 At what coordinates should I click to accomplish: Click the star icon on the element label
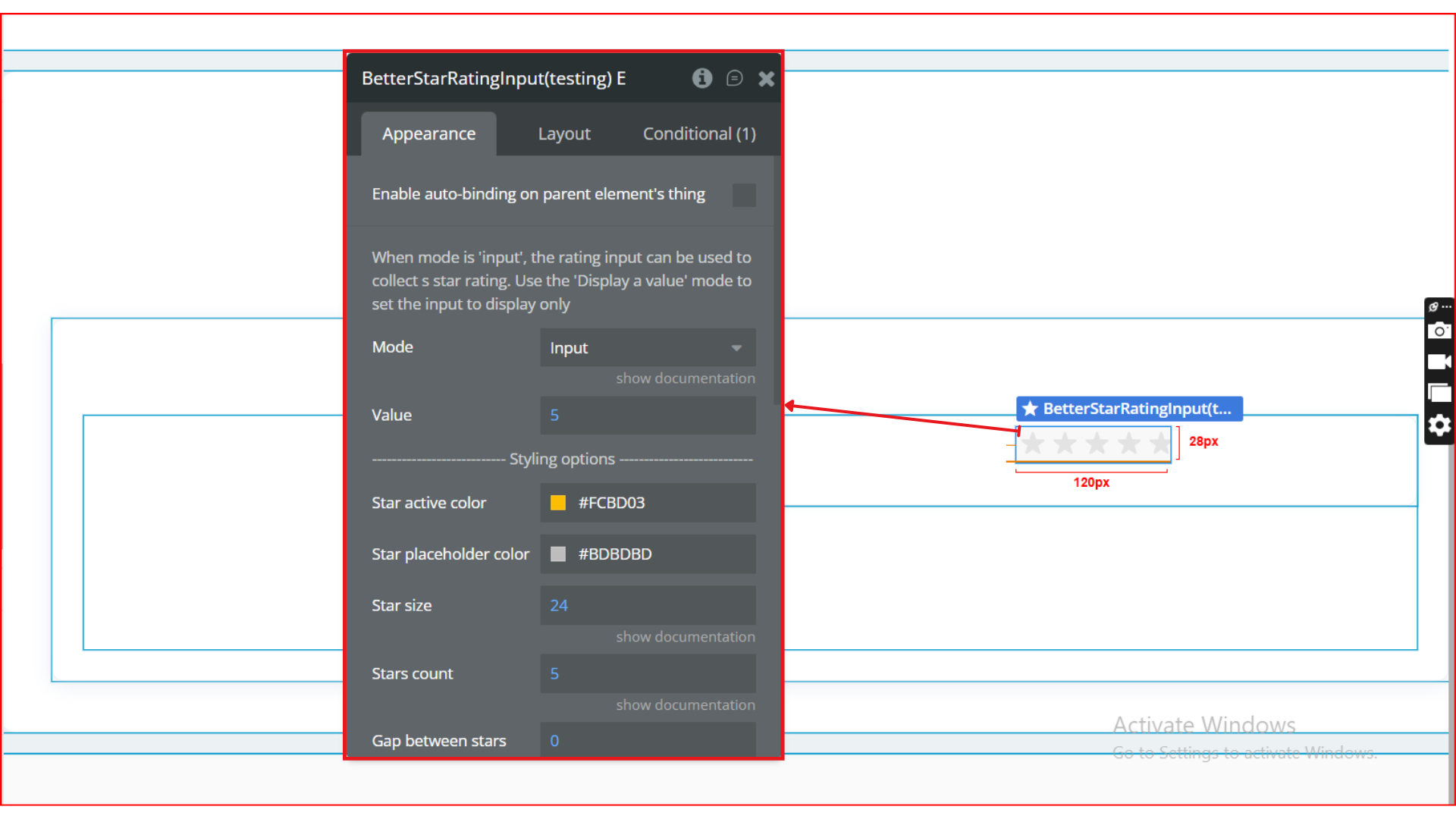coord(1030,409)
